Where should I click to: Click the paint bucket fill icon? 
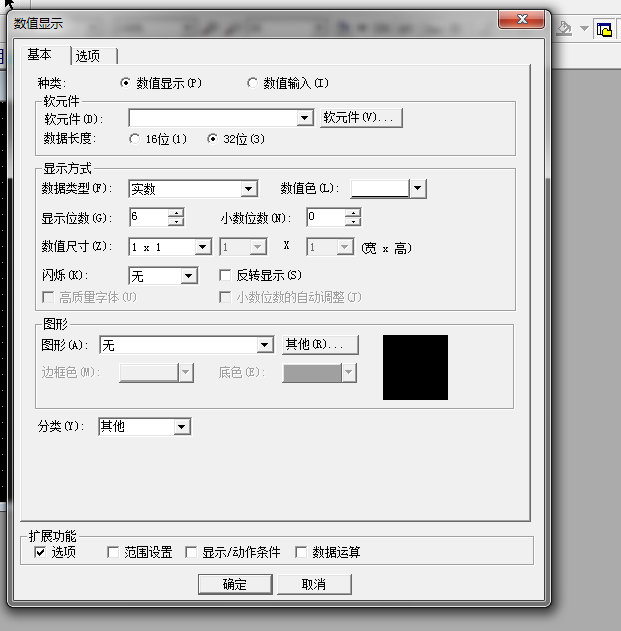coord(565,28)
